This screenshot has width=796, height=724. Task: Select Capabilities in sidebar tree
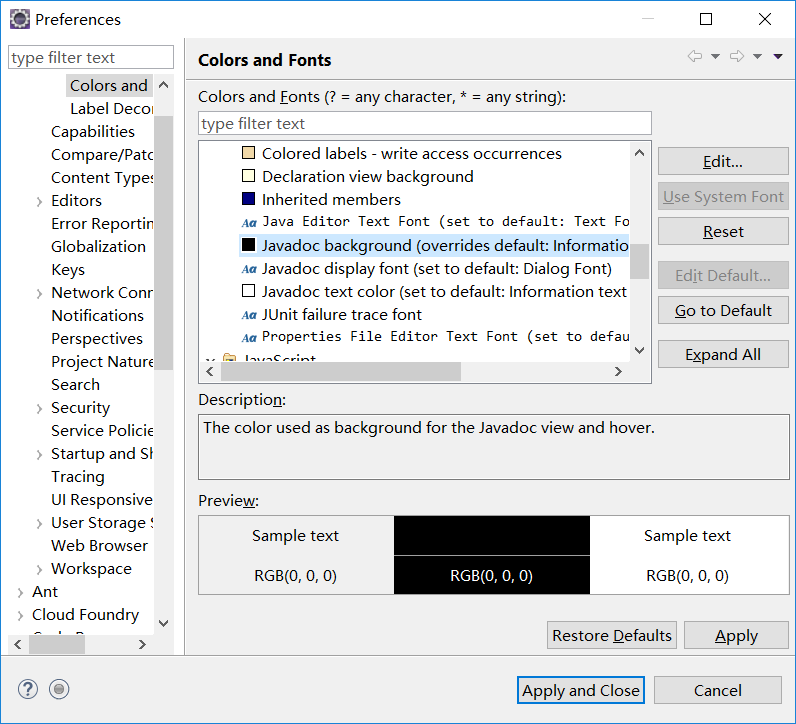[93, 131]
